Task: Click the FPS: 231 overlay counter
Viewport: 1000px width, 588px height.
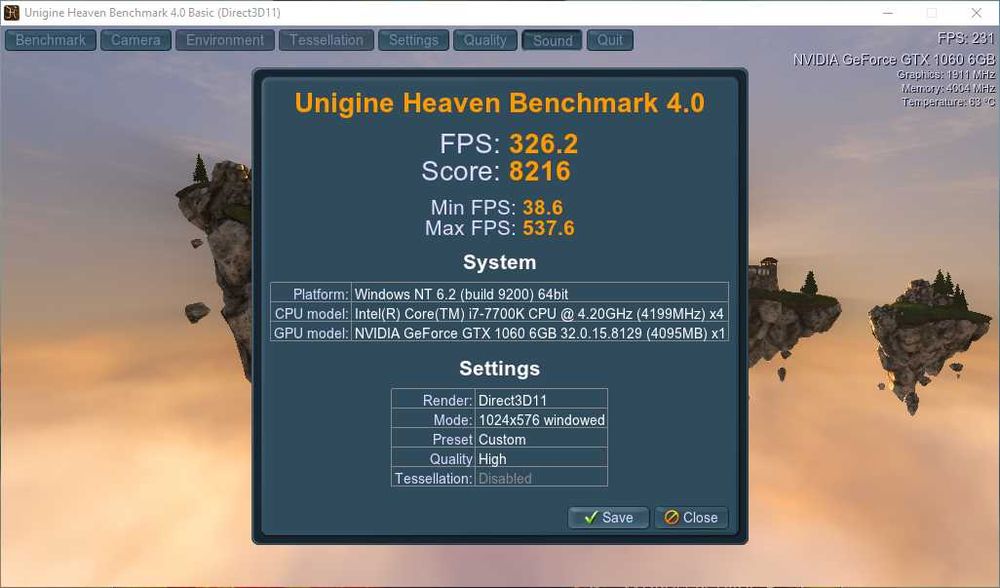Action: (x=966, y=38)
